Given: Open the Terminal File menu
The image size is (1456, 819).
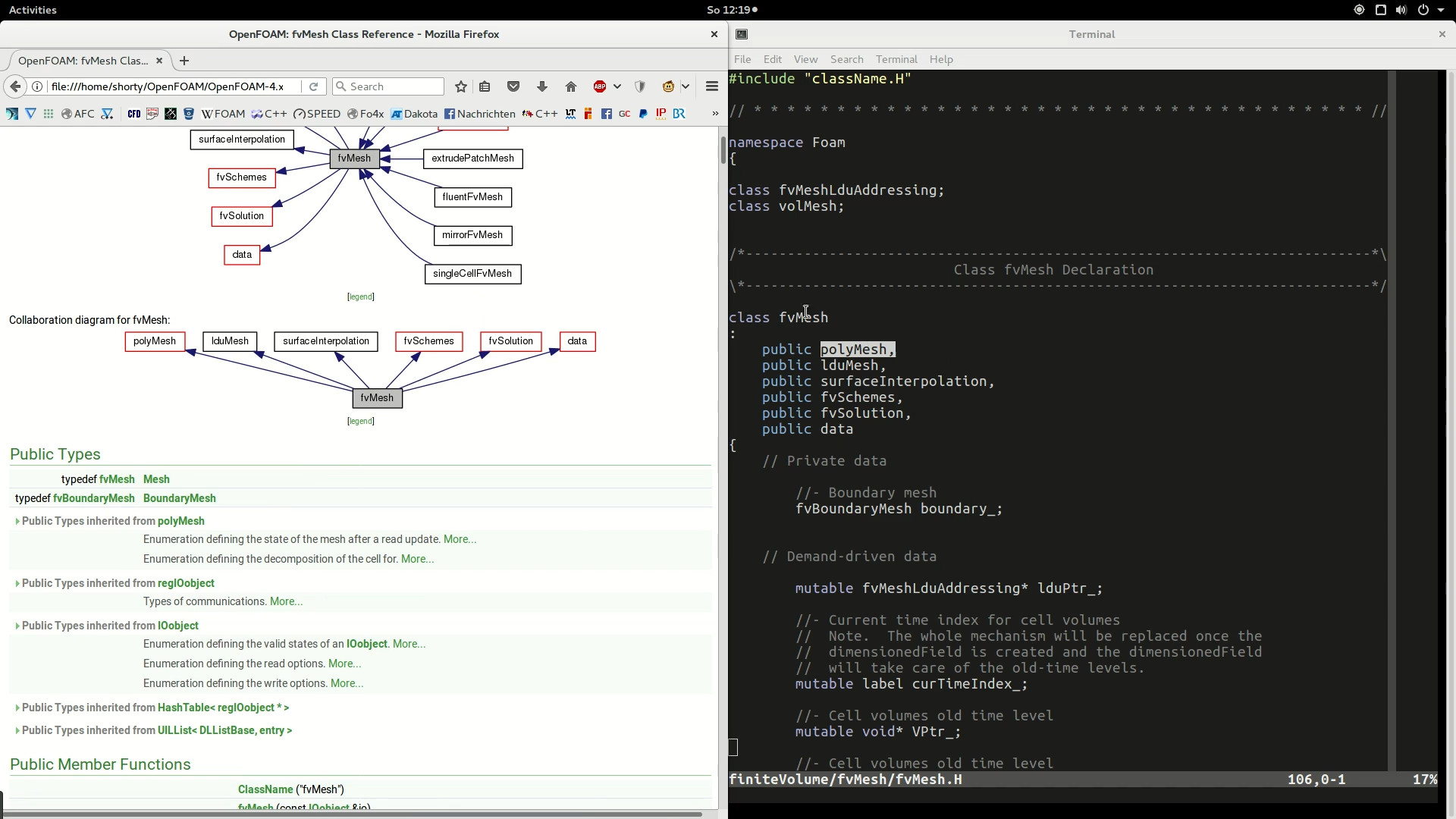Looking at the screenshot, I should click(742, 59).
